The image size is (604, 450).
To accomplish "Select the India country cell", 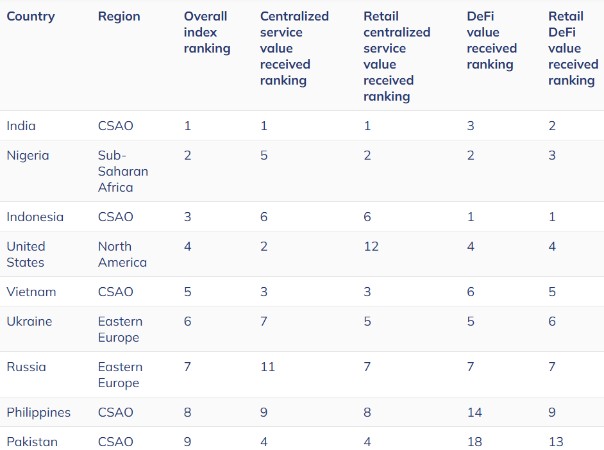I will point(22,125).
